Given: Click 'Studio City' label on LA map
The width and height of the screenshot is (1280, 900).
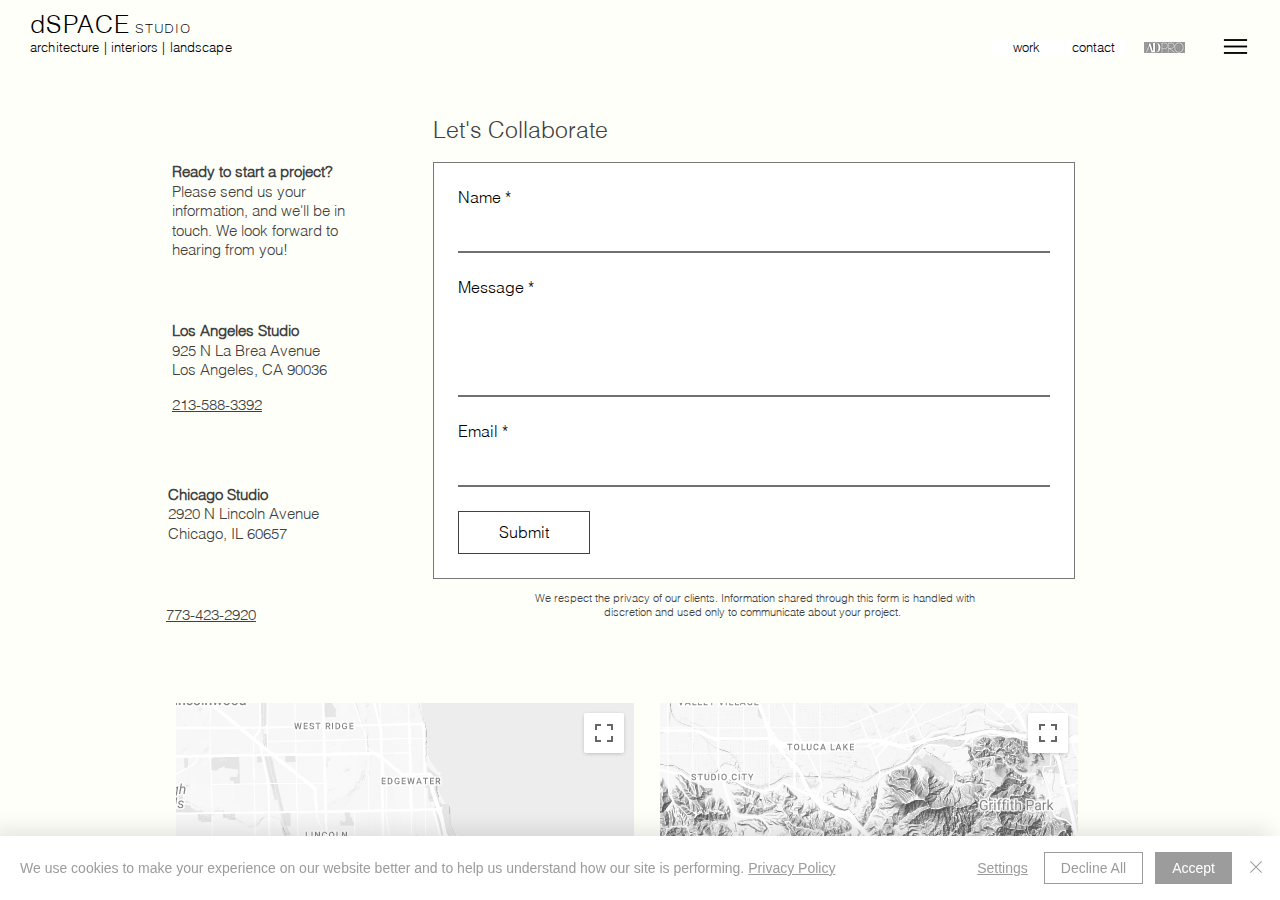Looking at the screenshot, I should (722, 777).
